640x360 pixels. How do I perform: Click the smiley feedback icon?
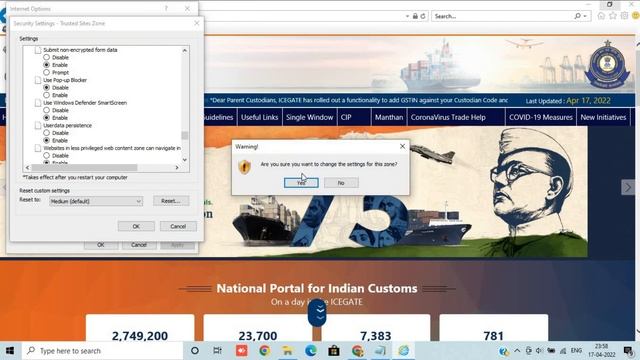[x=636, y=16]
